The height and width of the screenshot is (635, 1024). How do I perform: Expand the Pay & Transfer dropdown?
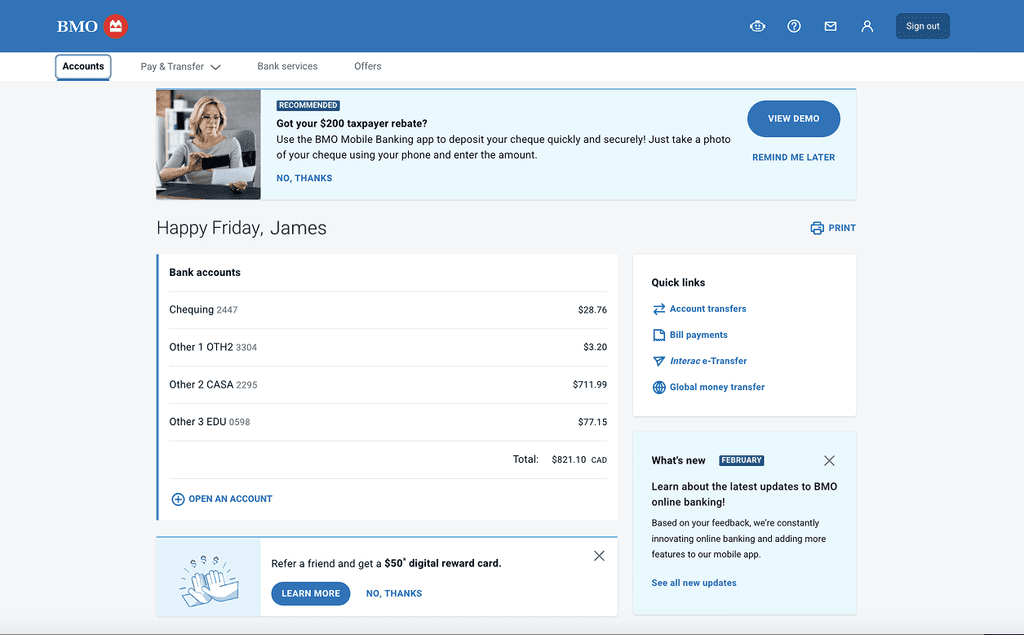181,67
